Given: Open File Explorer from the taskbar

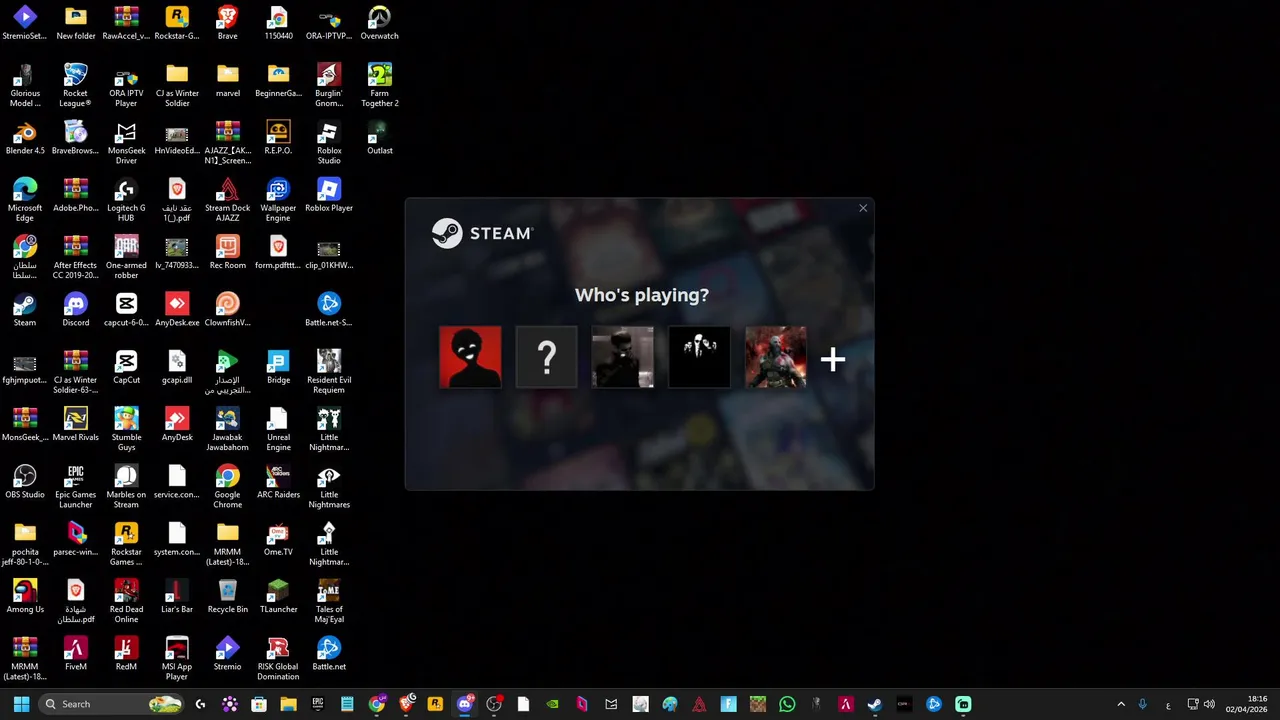Looking at the screenshot, I should click(288, 704).
